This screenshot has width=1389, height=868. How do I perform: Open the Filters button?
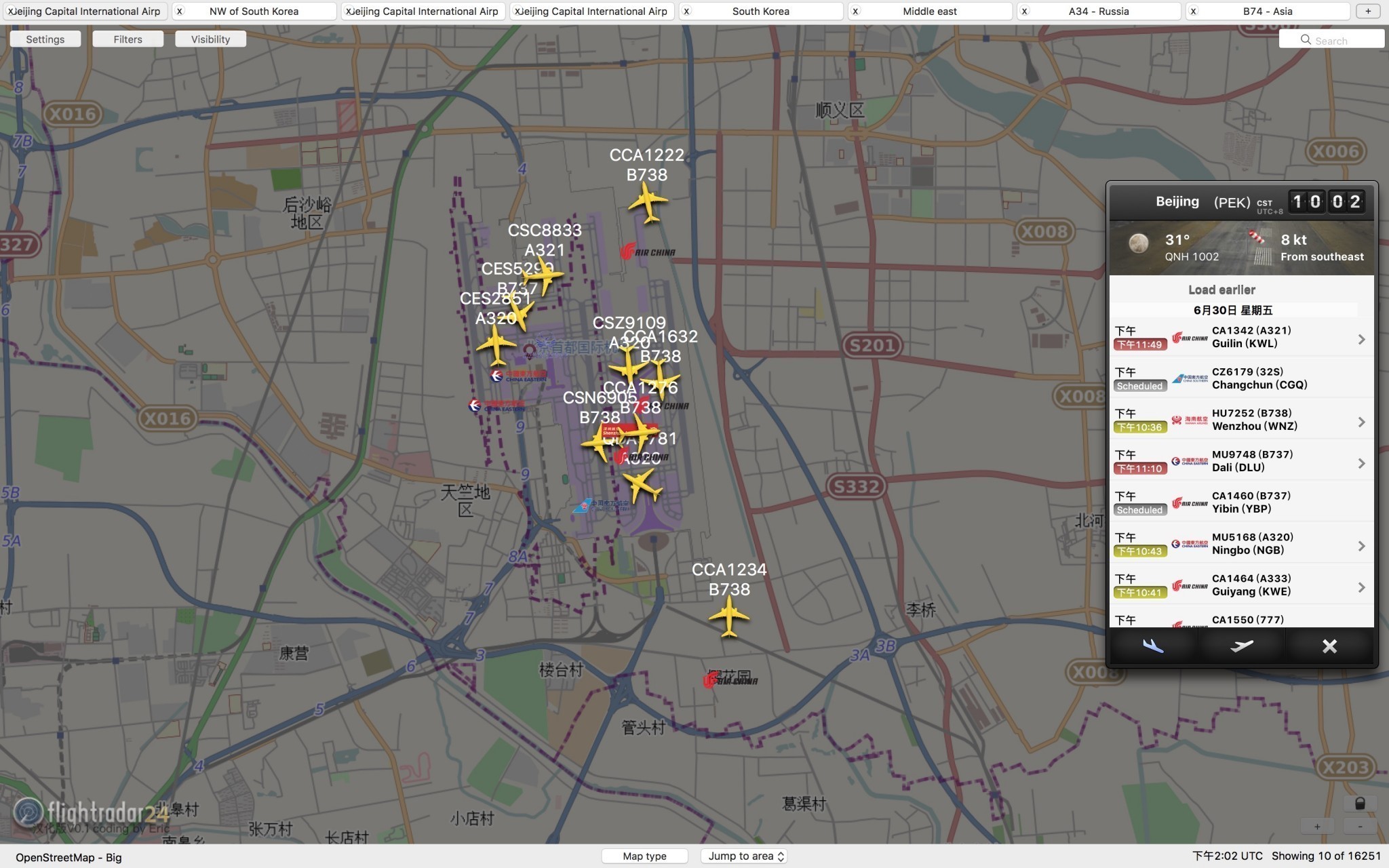coord(128,39)
